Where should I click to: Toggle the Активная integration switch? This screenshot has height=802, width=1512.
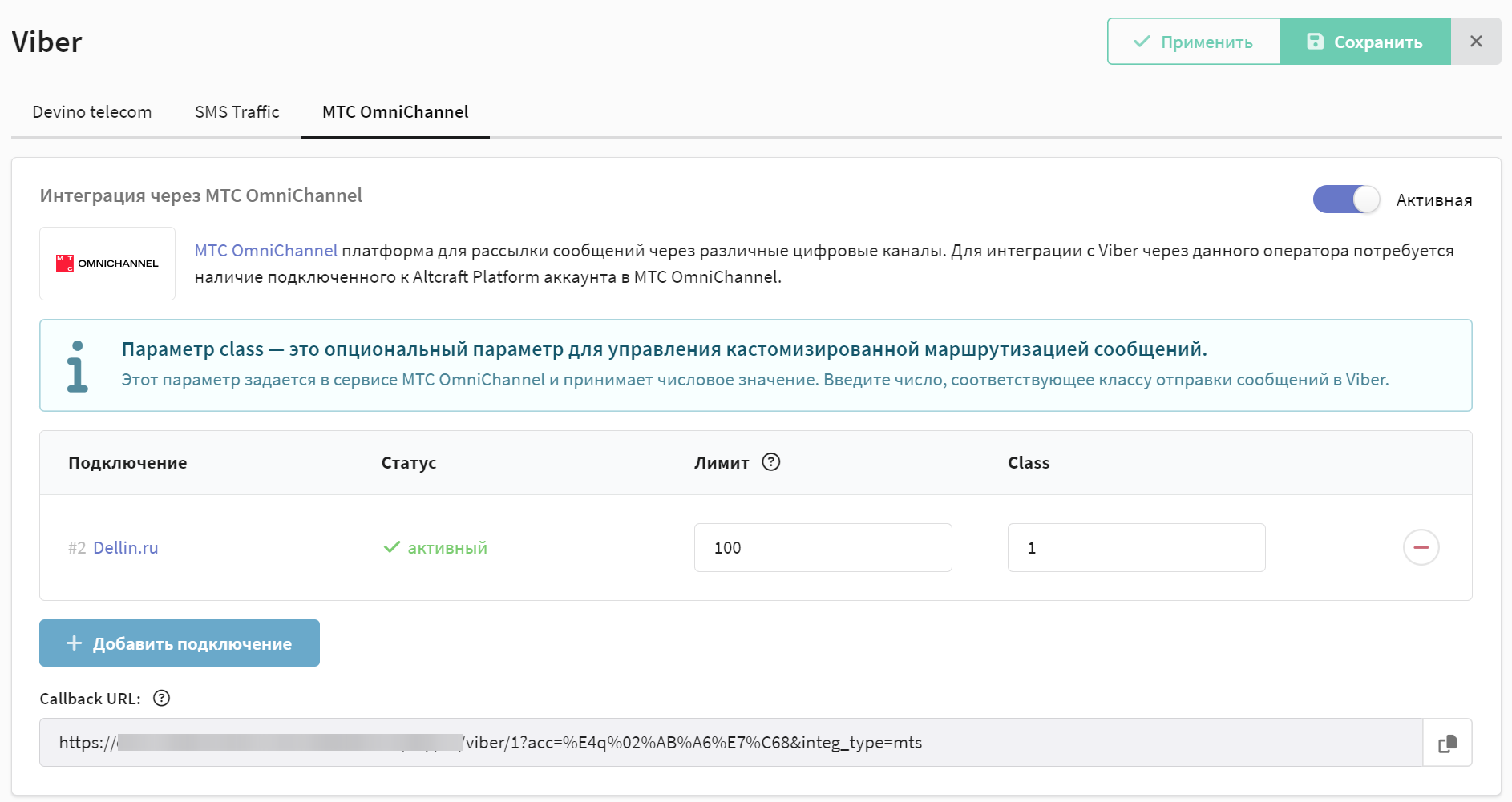tap(1346, 199)
